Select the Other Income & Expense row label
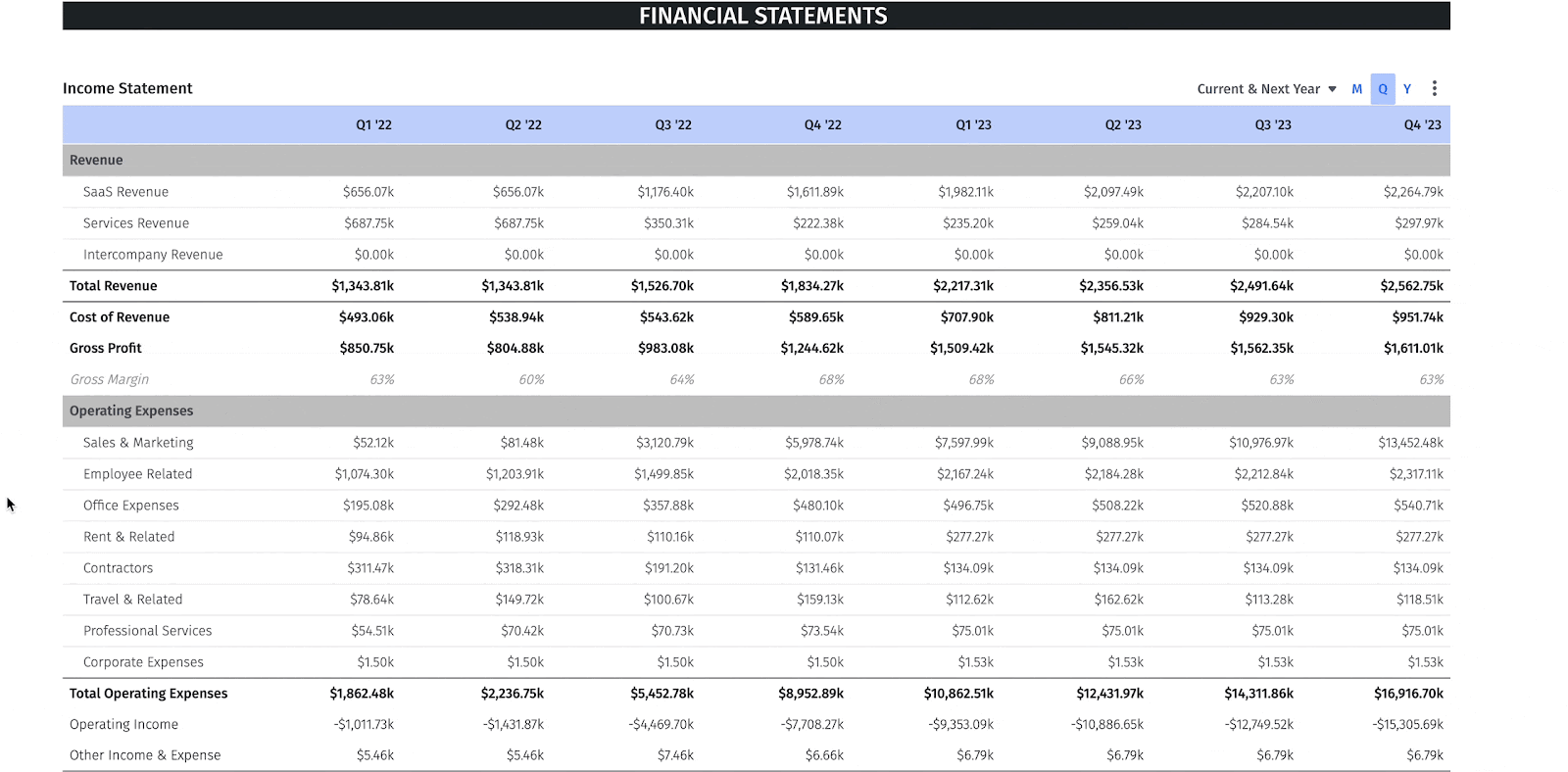 [145, 755]
